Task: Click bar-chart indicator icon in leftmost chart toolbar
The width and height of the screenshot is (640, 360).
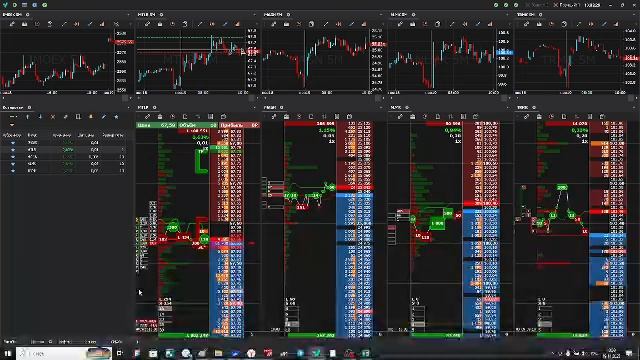Action: (102, 24)
